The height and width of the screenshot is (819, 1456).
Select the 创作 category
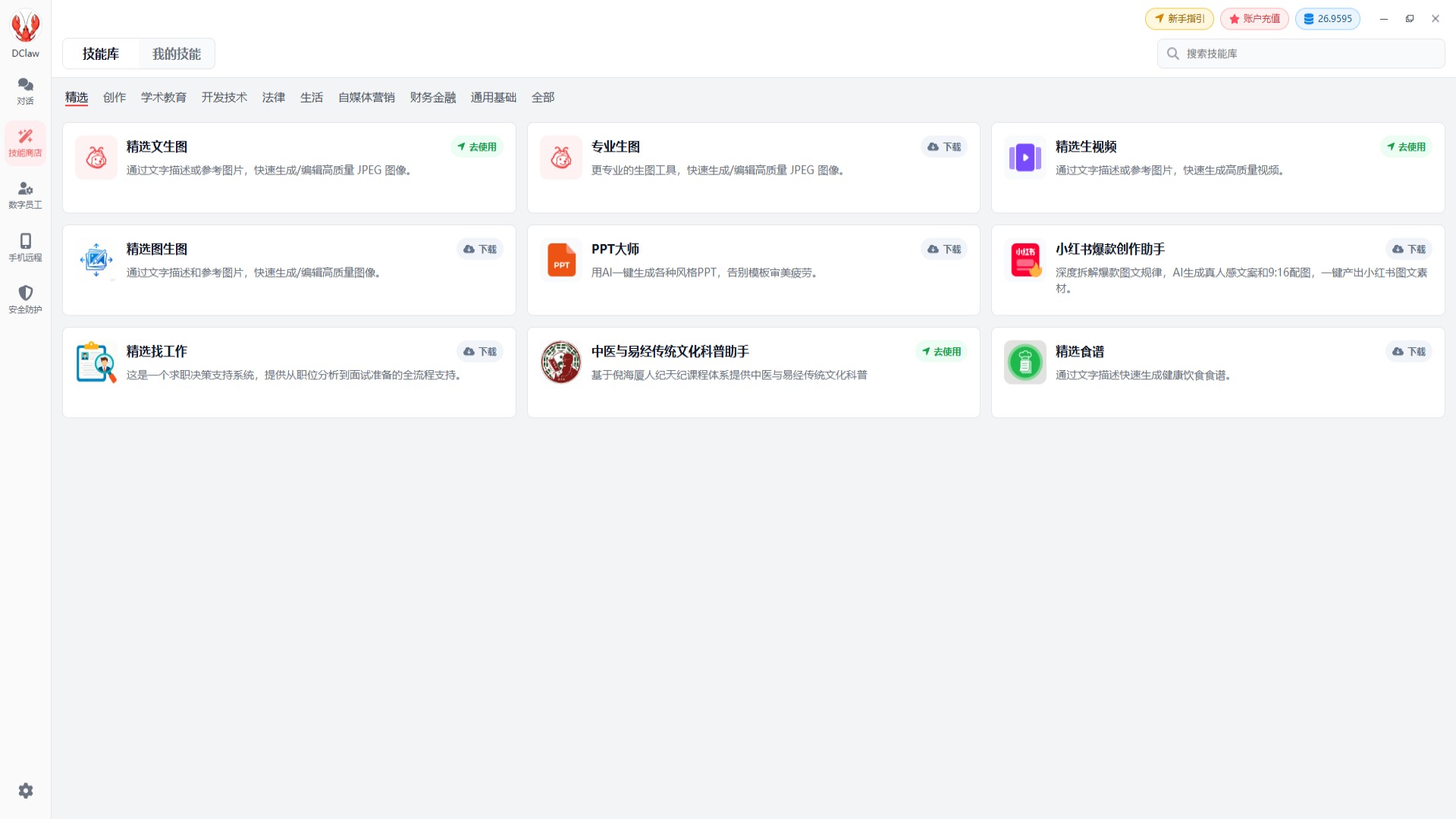[115, 97]
